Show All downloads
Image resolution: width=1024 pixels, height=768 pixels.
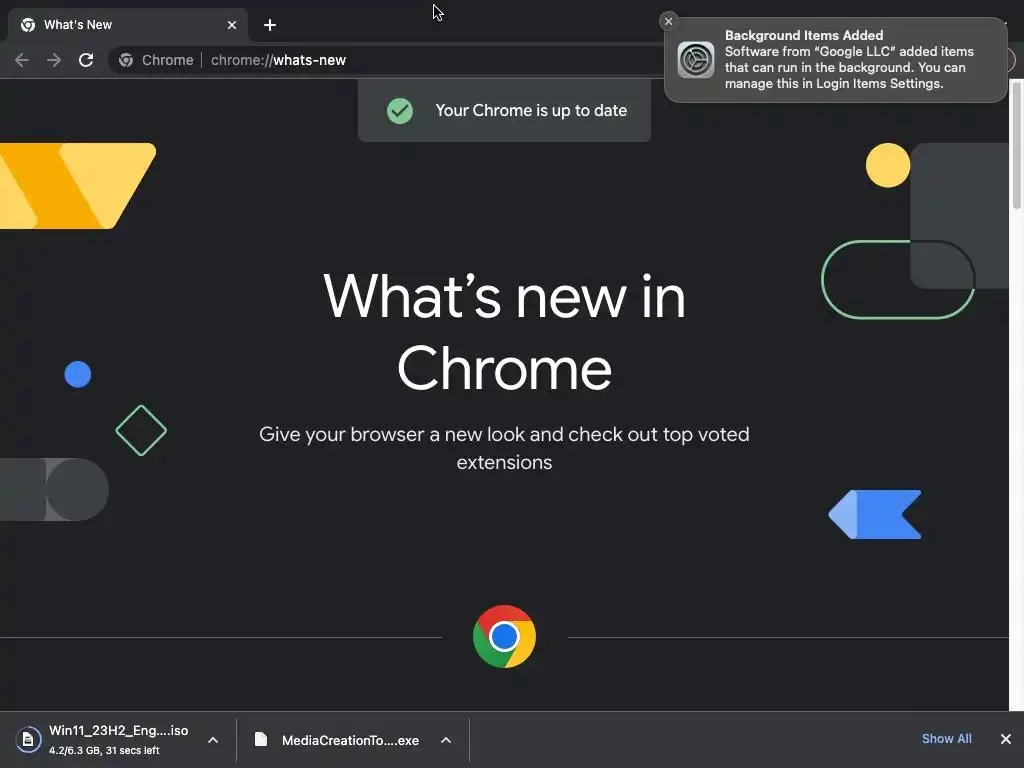946,739
